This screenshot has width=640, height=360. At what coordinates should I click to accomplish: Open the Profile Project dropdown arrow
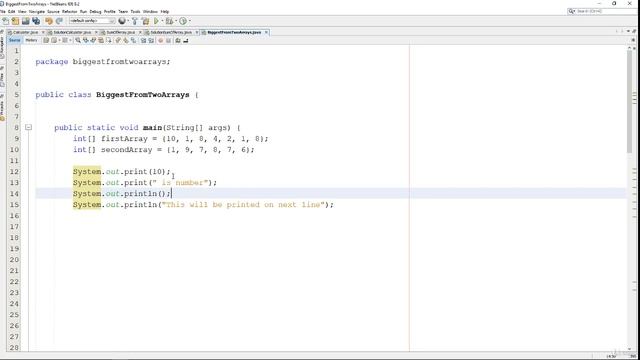189,21
